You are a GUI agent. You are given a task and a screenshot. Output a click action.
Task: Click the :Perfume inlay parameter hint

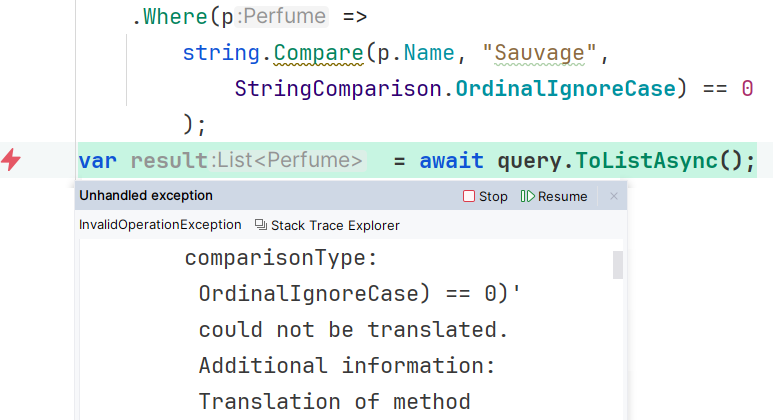281,16
